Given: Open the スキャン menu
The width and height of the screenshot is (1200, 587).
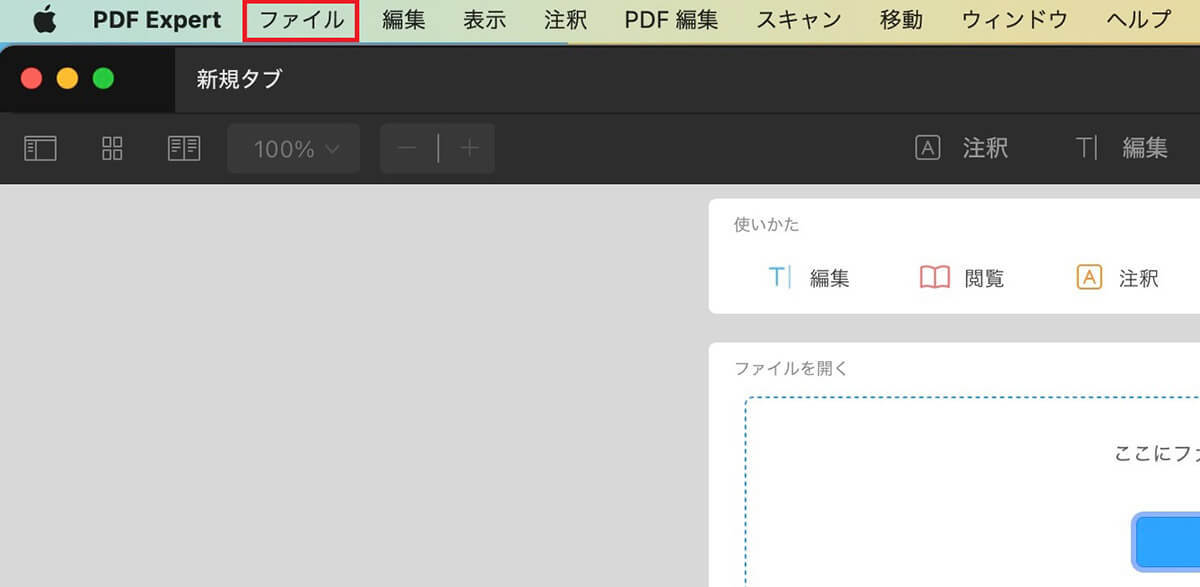Looking at the screenshot, I should [799, 19].
